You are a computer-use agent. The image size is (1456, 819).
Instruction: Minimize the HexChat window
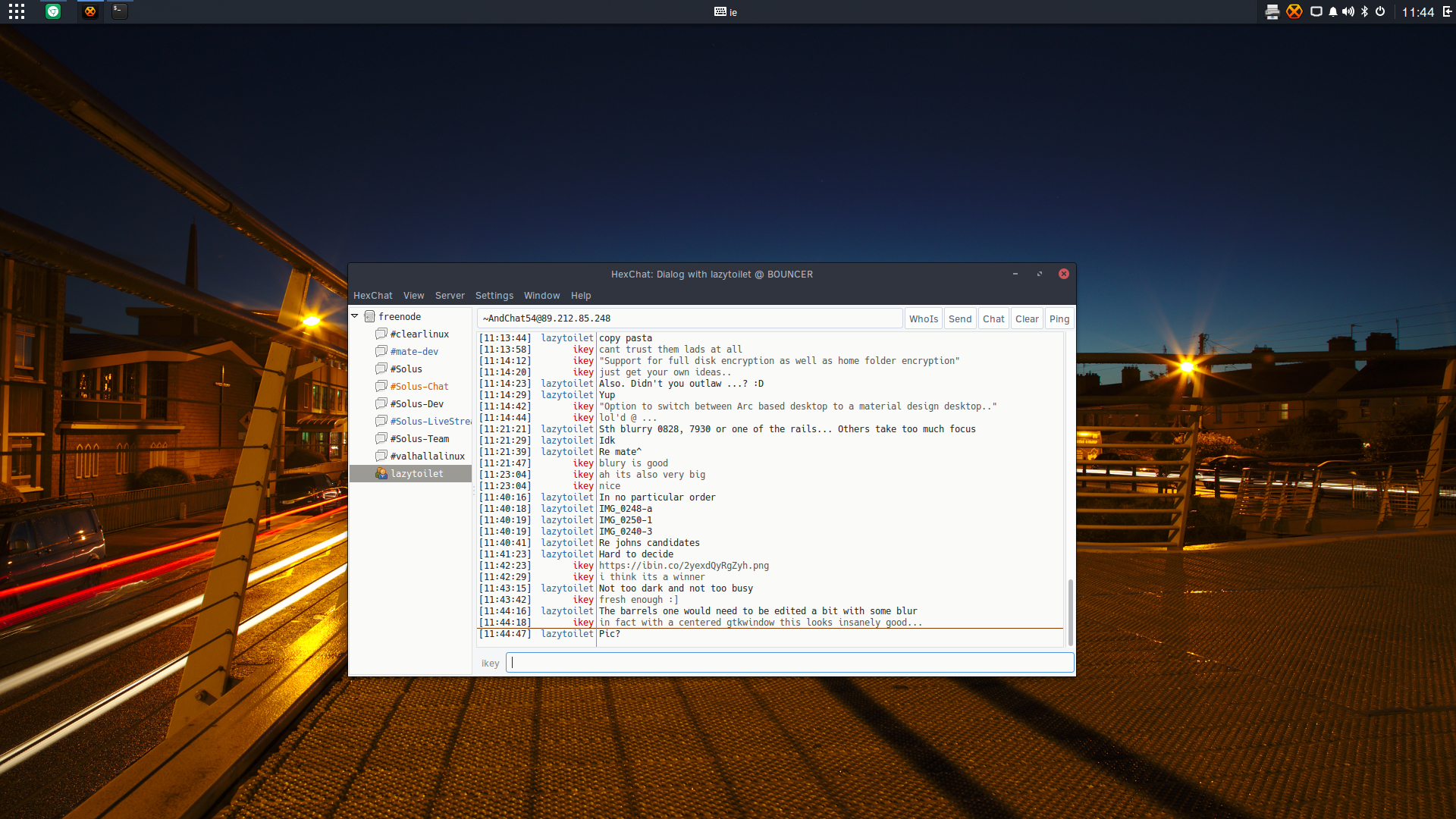[1015, 275]
